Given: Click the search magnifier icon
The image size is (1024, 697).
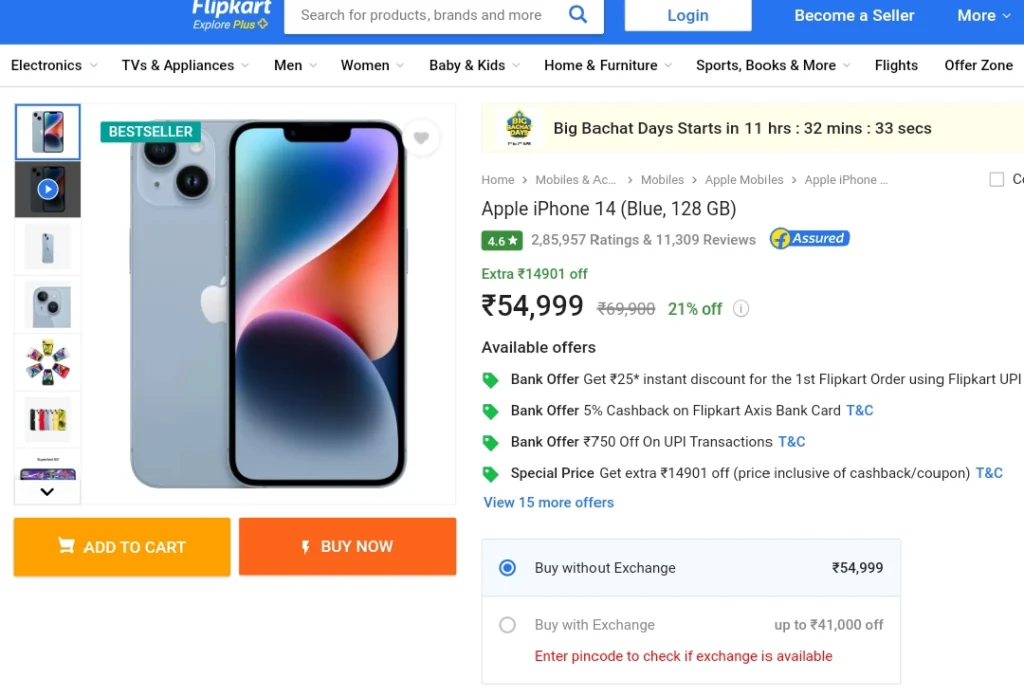Looking at the screenshot, I should pos(577,14).
